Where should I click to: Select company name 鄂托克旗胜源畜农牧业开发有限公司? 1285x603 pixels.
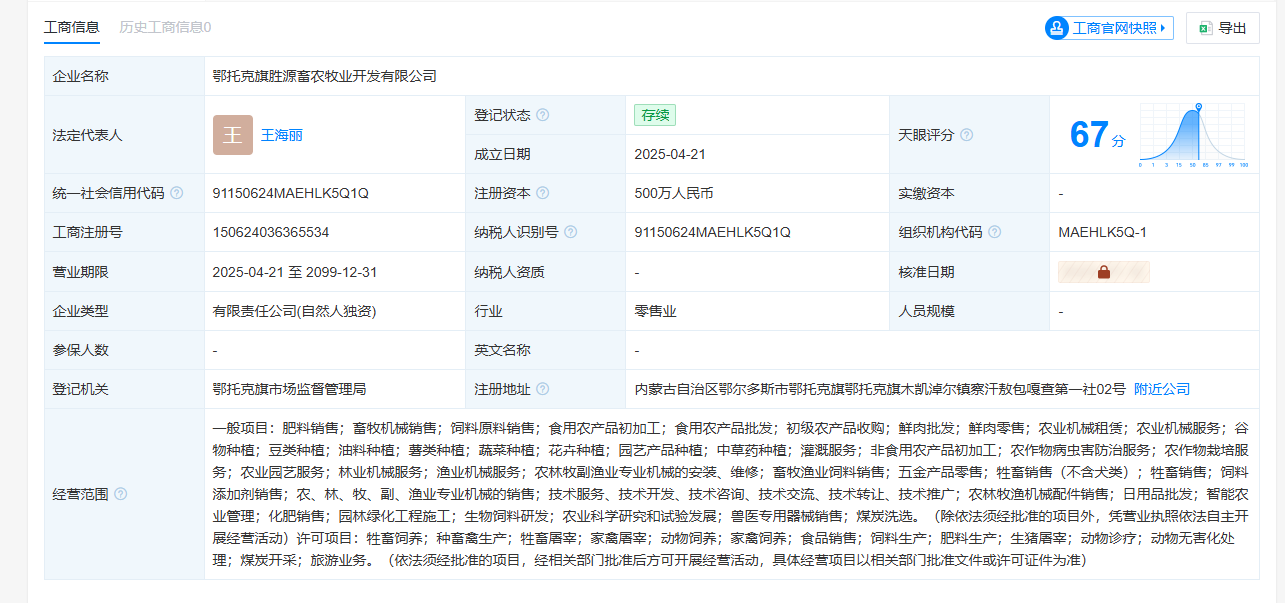[325, 76]
